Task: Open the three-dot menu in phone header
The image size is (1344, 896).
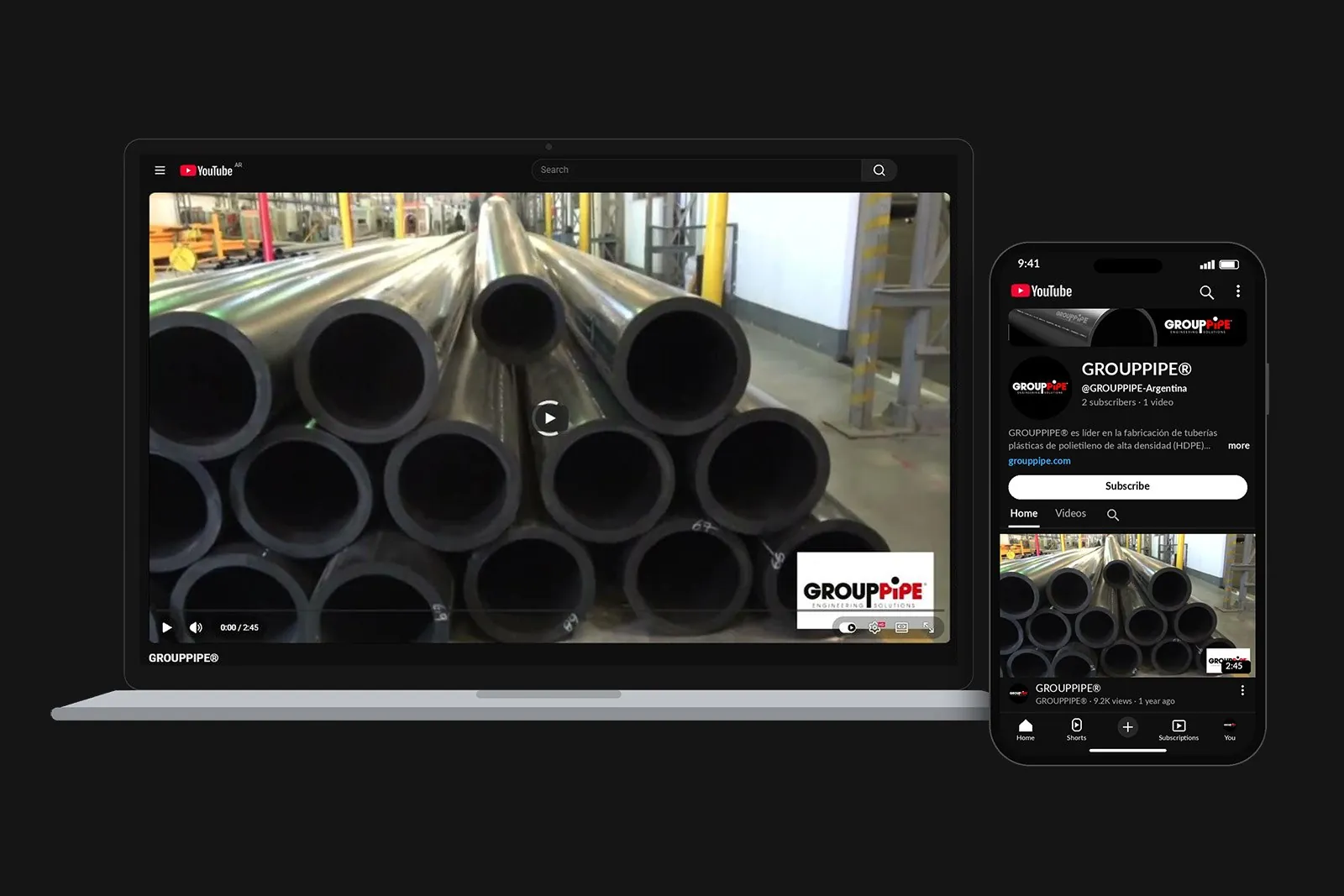Action: coord(1237,291)
